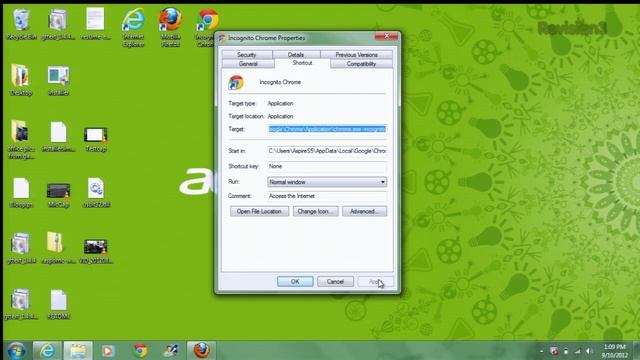Open the MitCap video file icon
Viewport: 640px width, 360px height.
pos(58,195)
